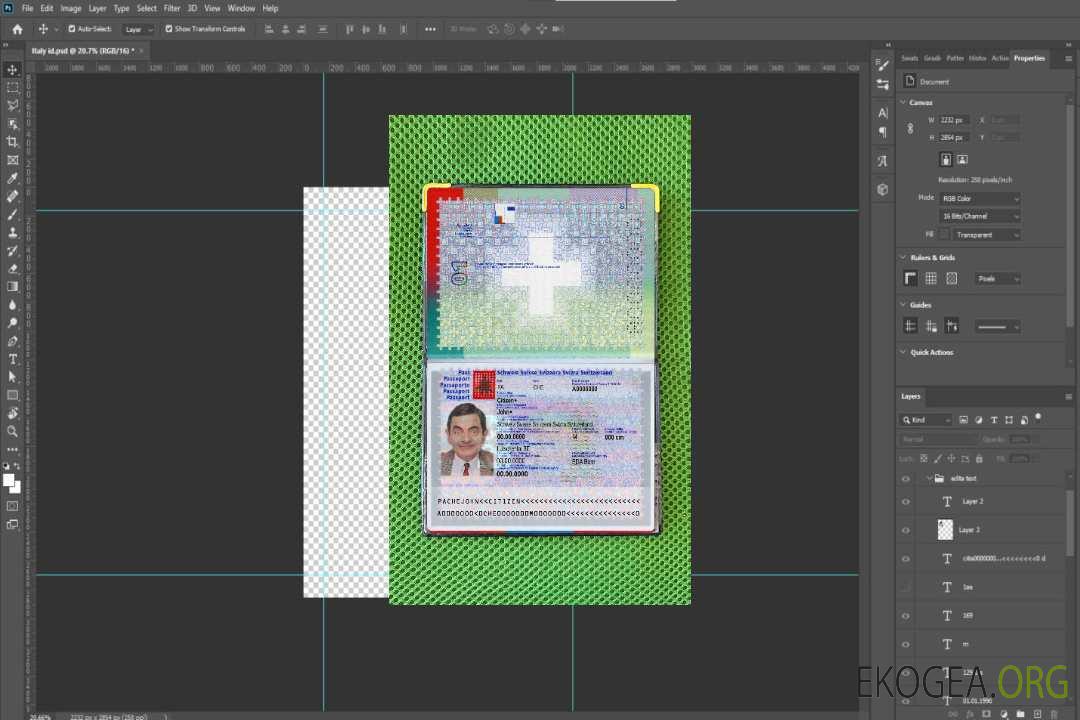This screenshot has width=1080, height=720.
Task: Open the Pixels ruler units dropdown
Action: coord(998,278)
